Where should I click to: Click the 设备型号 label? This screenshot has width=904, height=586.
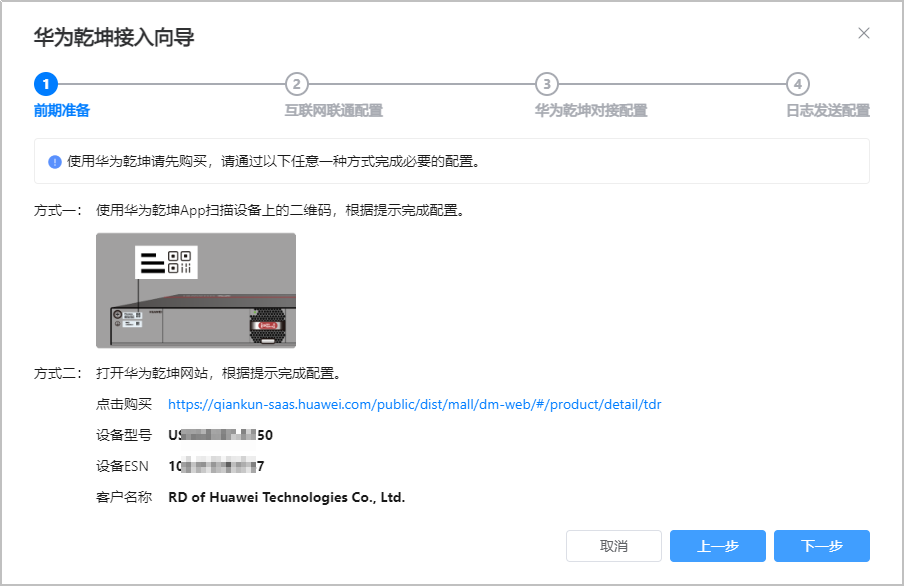pyautogui.click(x=123, y=435)
